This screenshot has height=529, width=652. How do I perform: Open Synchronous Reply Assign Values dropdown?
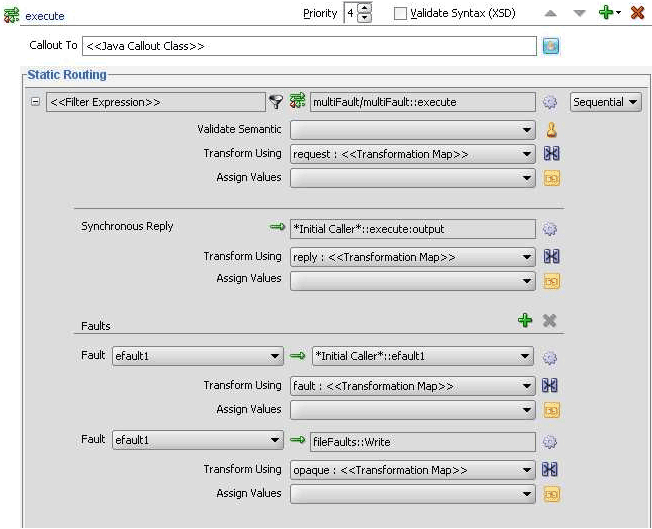click(412, 281)
